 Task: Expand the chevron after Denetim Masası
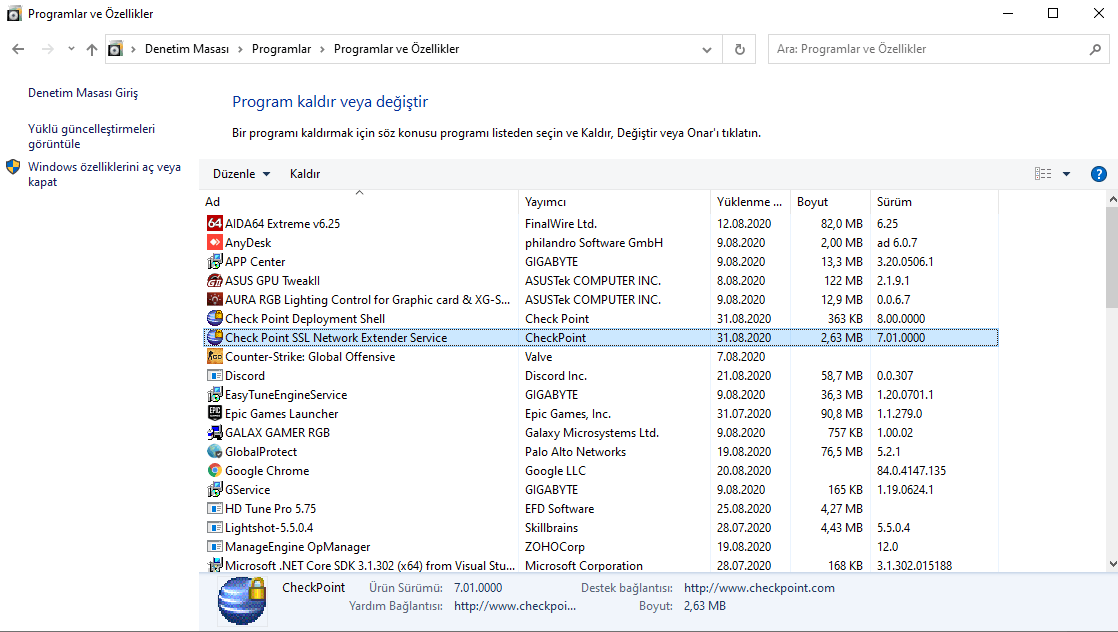tap(240, 49)
